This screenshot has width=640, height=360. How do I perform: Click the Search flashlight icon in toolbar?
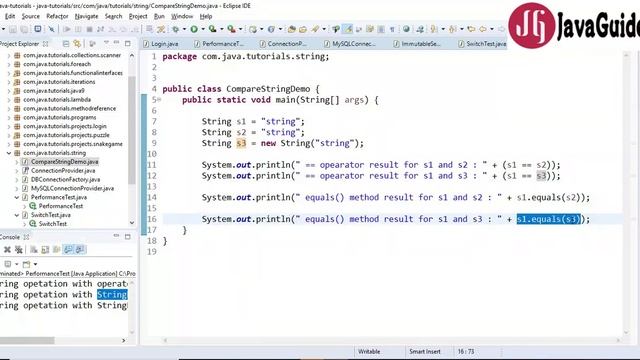coord(315,29)
